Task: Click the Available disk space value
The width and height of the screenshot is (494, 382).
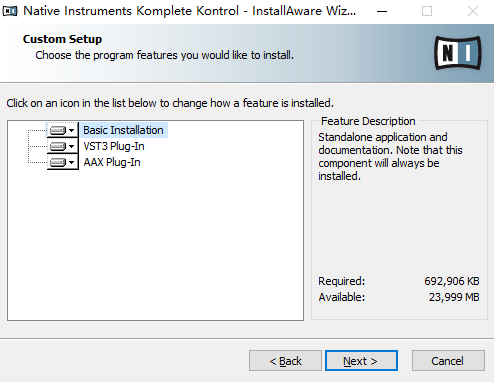Action: [x=454, y=297]
